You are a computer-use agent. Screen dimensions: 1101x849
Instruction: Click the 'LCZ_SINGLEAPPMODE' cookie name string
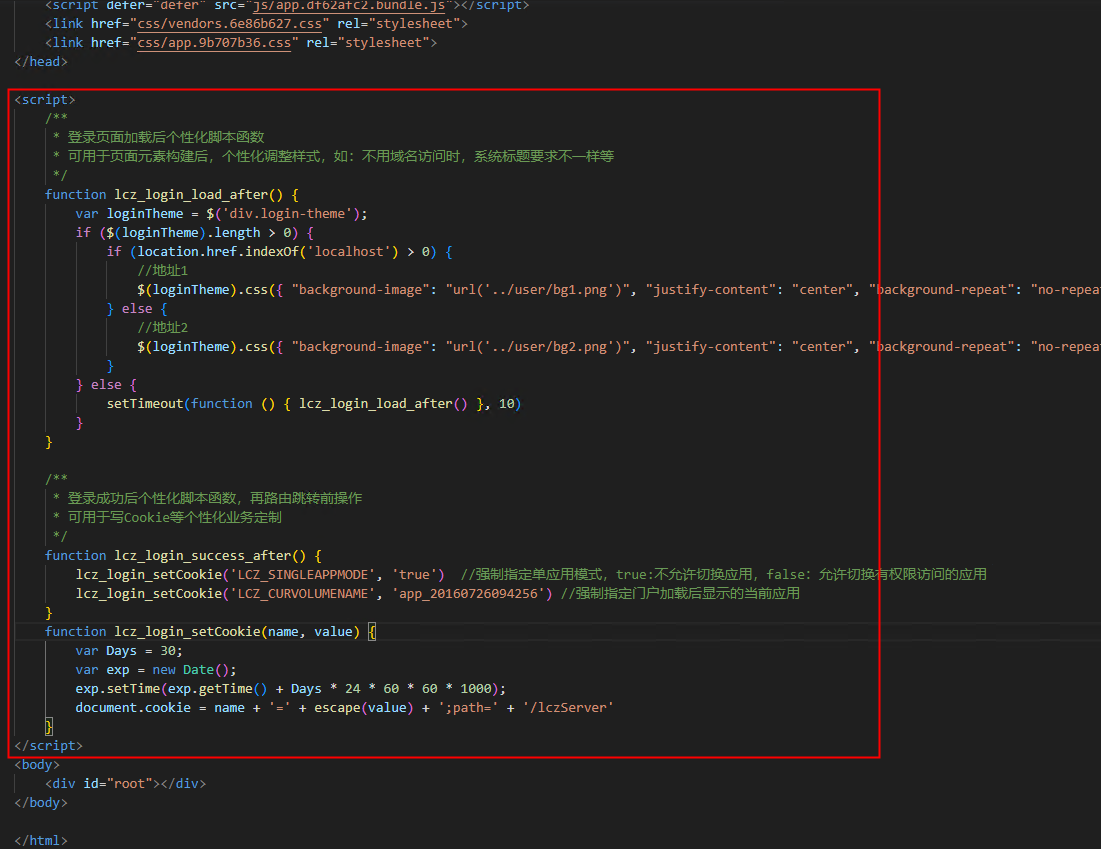coord(304,574)
